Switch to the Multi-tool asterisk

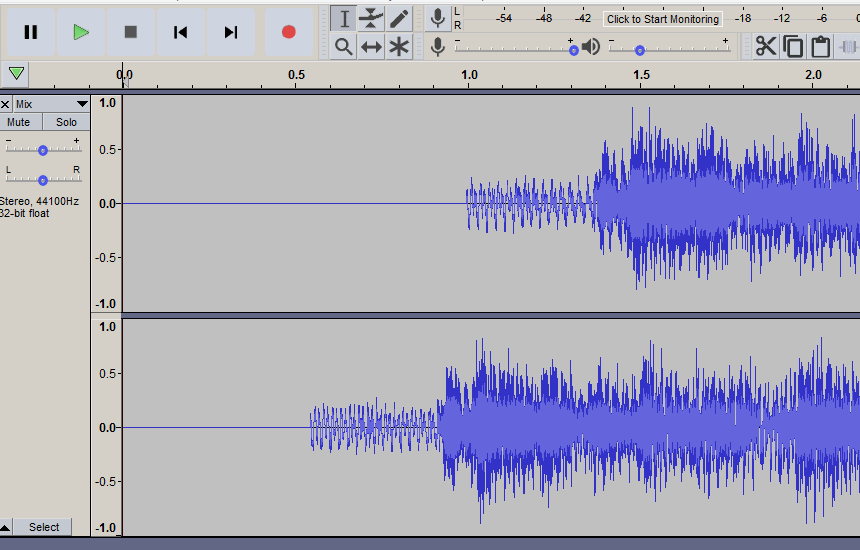[399, 46]
